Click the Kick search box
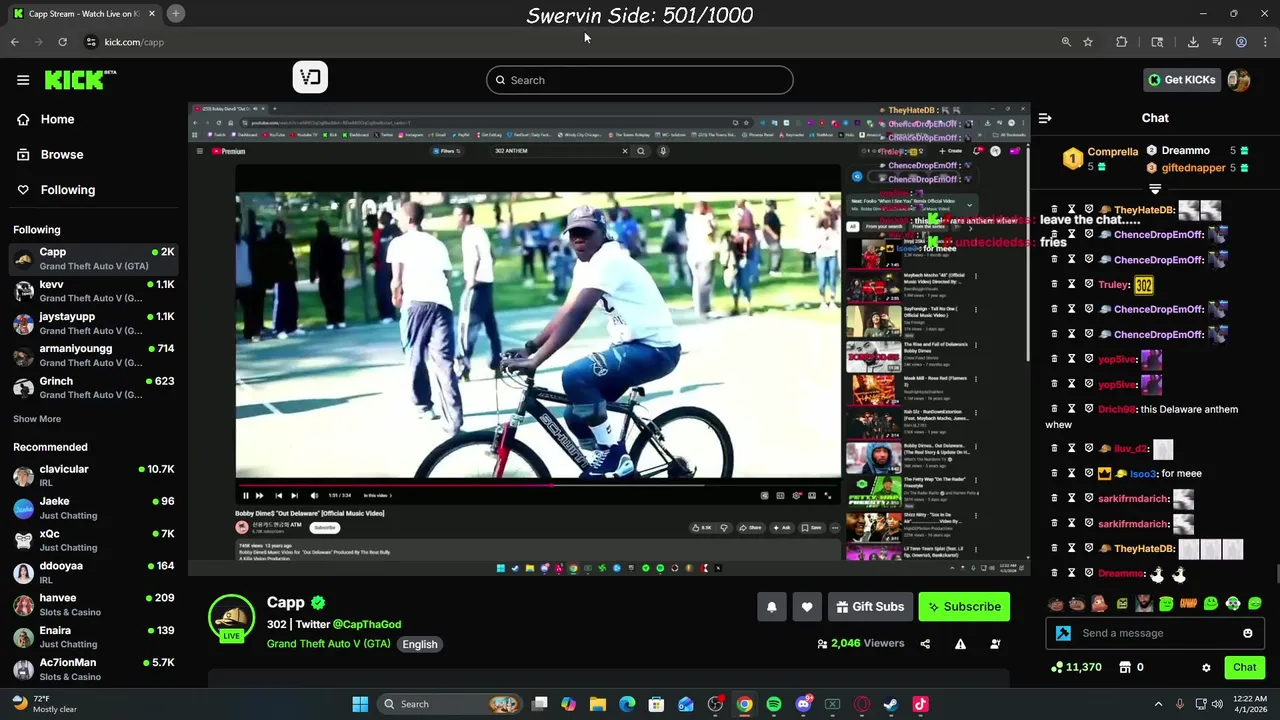 [640, 80]
